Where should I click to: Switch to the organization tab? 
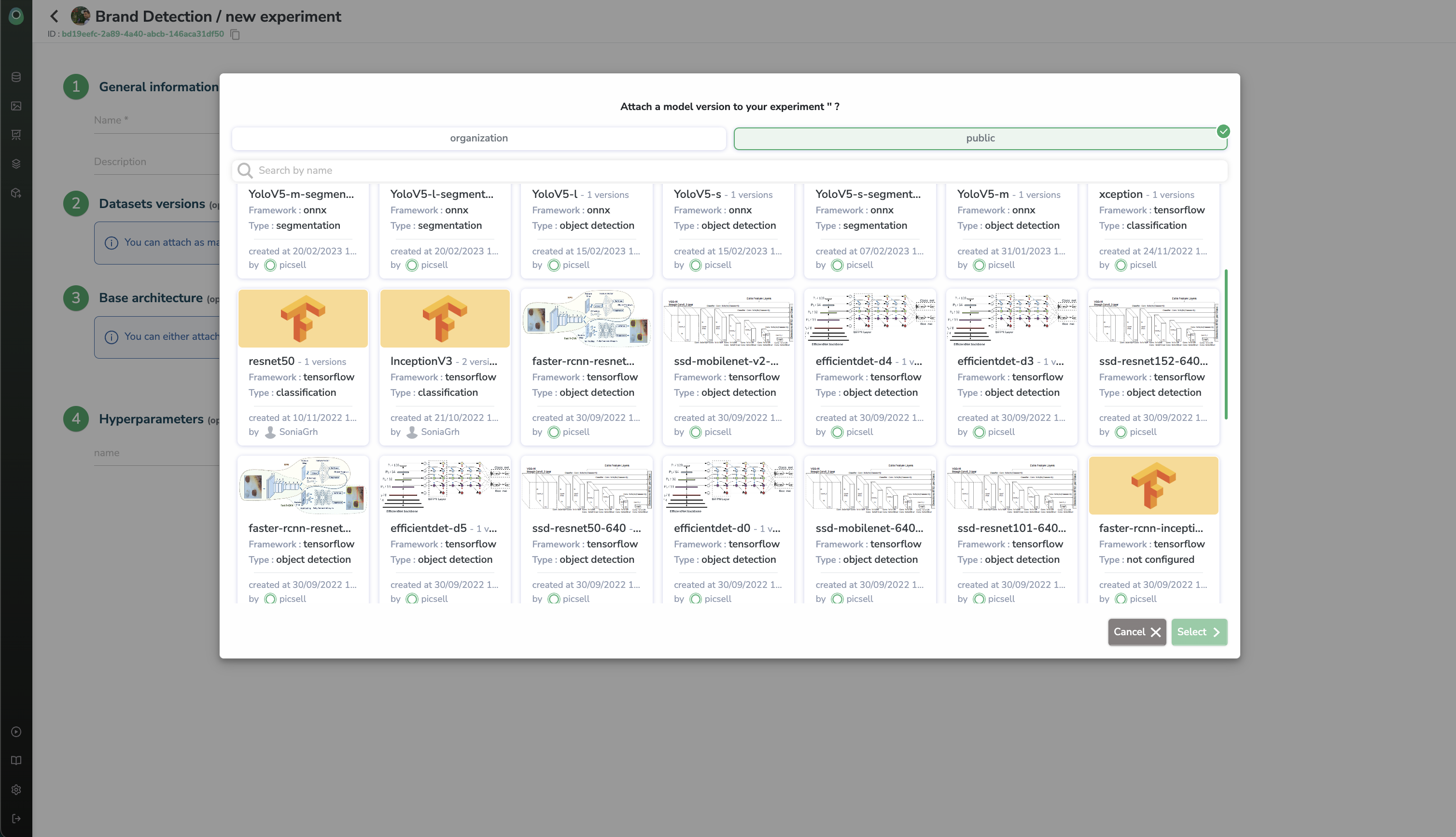tap(478, 139)
